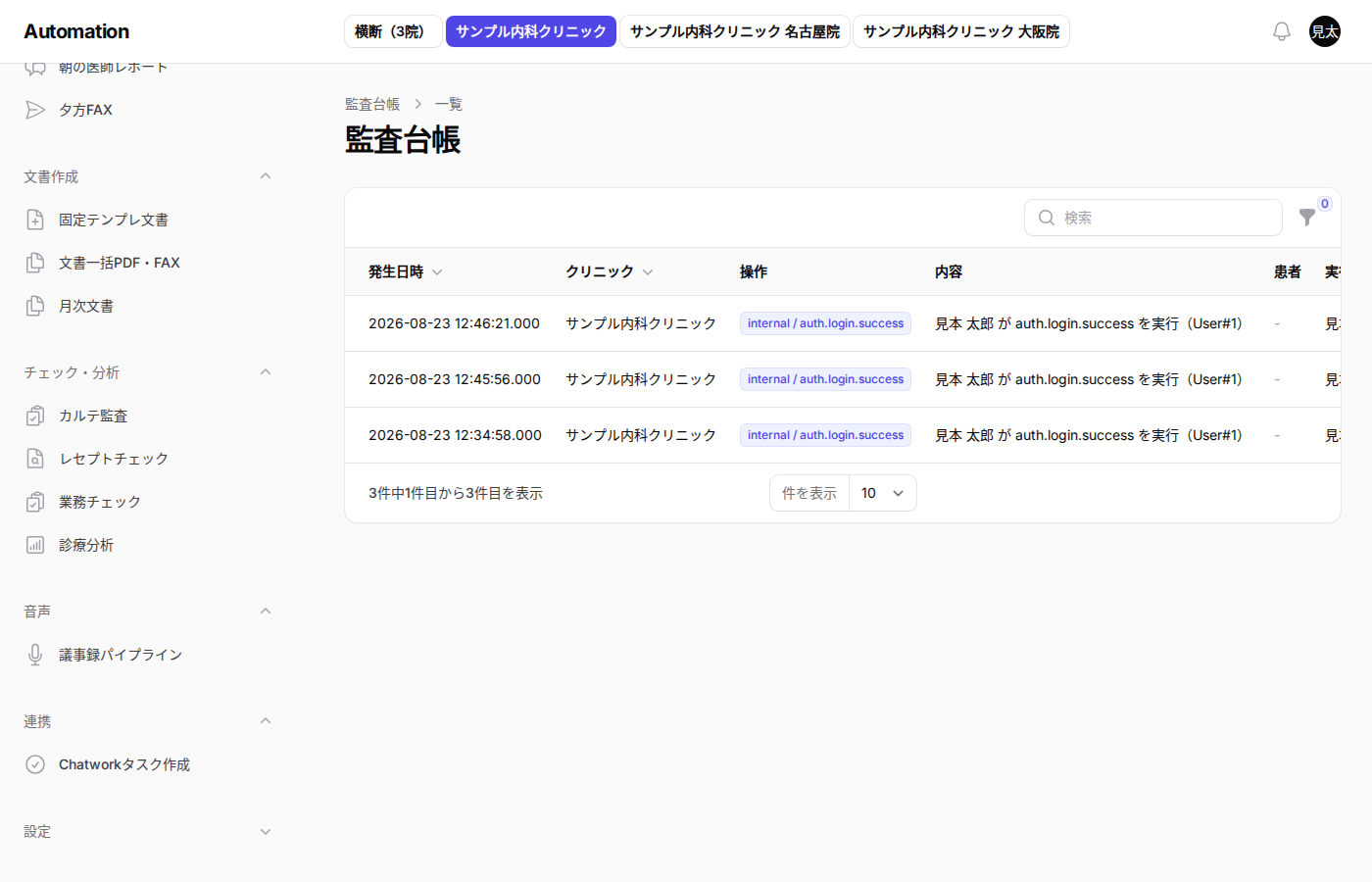Click the レセプトチェック search-document icon
The image size is (1372, 882).
[x=35, y=459]
